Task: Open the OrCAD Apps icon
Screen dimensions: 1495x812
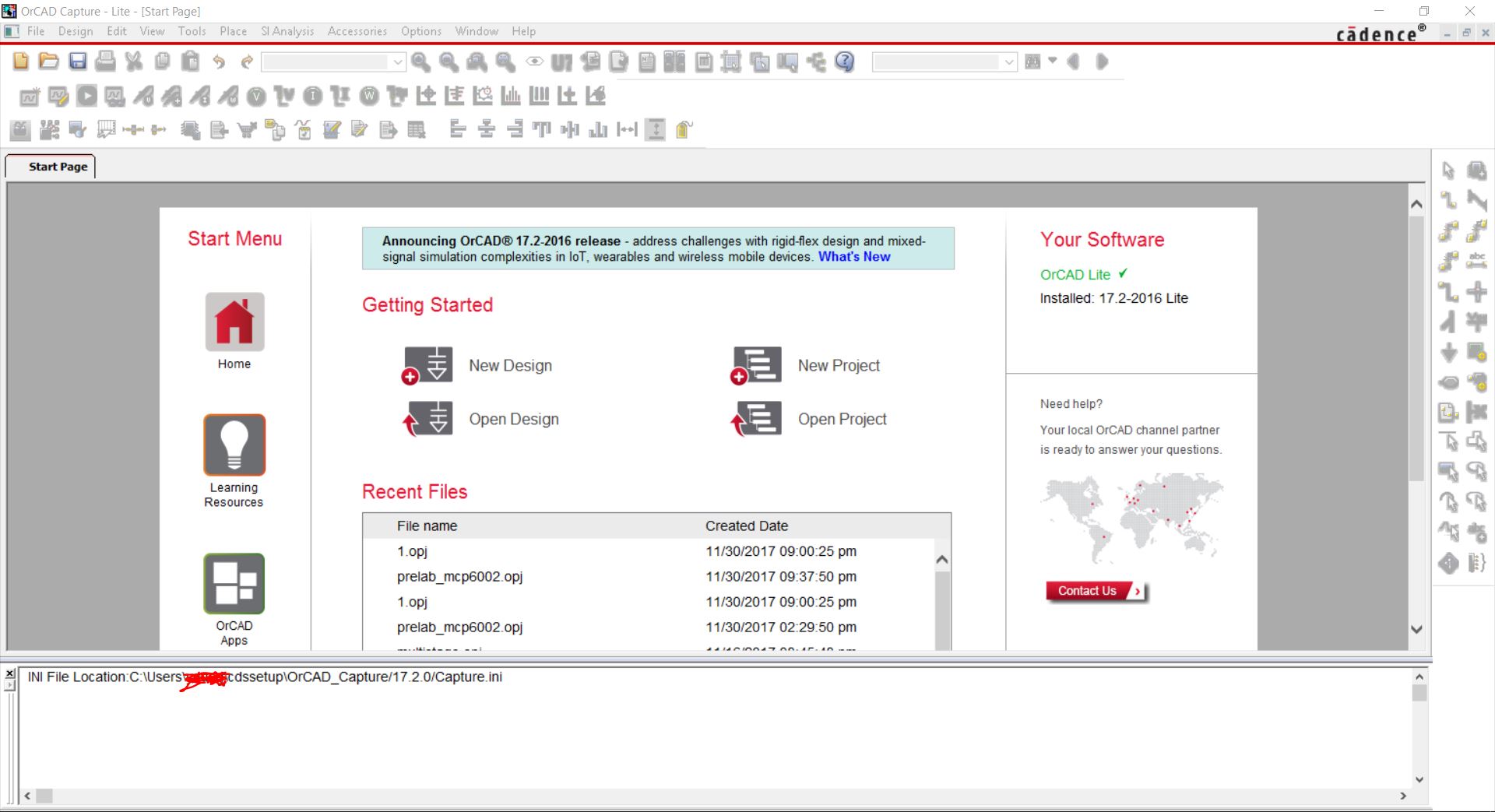Action: point(234,584)
